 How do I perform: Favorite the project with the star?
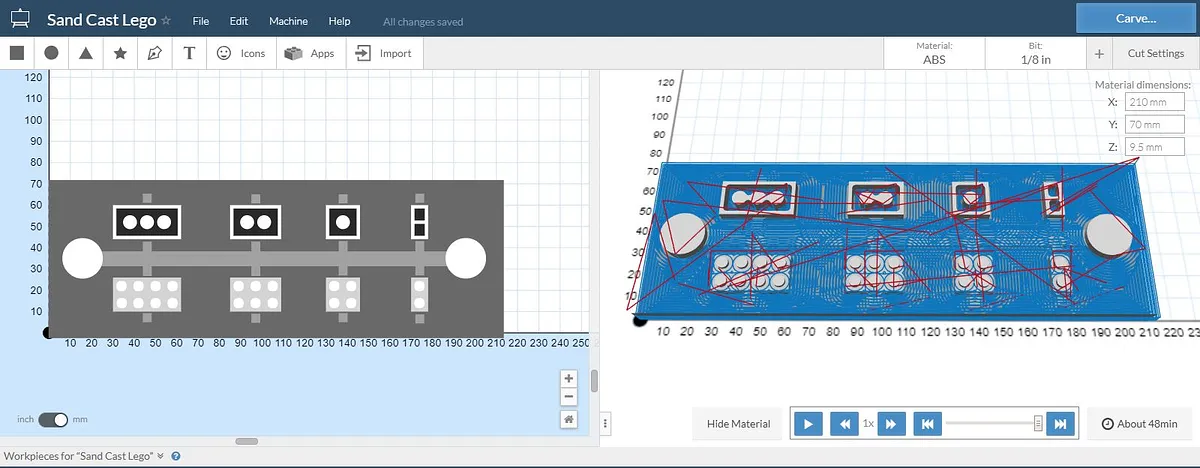(166, 21)
